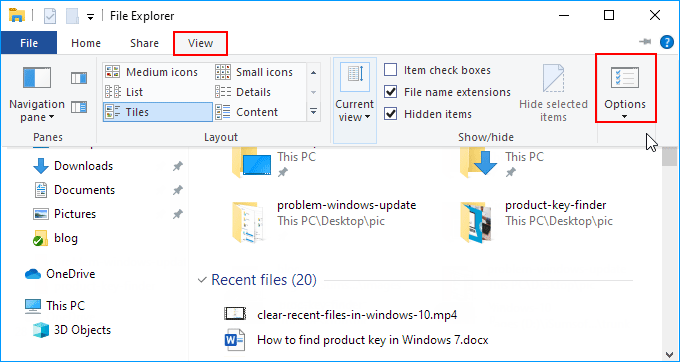Toggle the Preview pane icon
680x362 pixels.
click(x=79, y=78)
